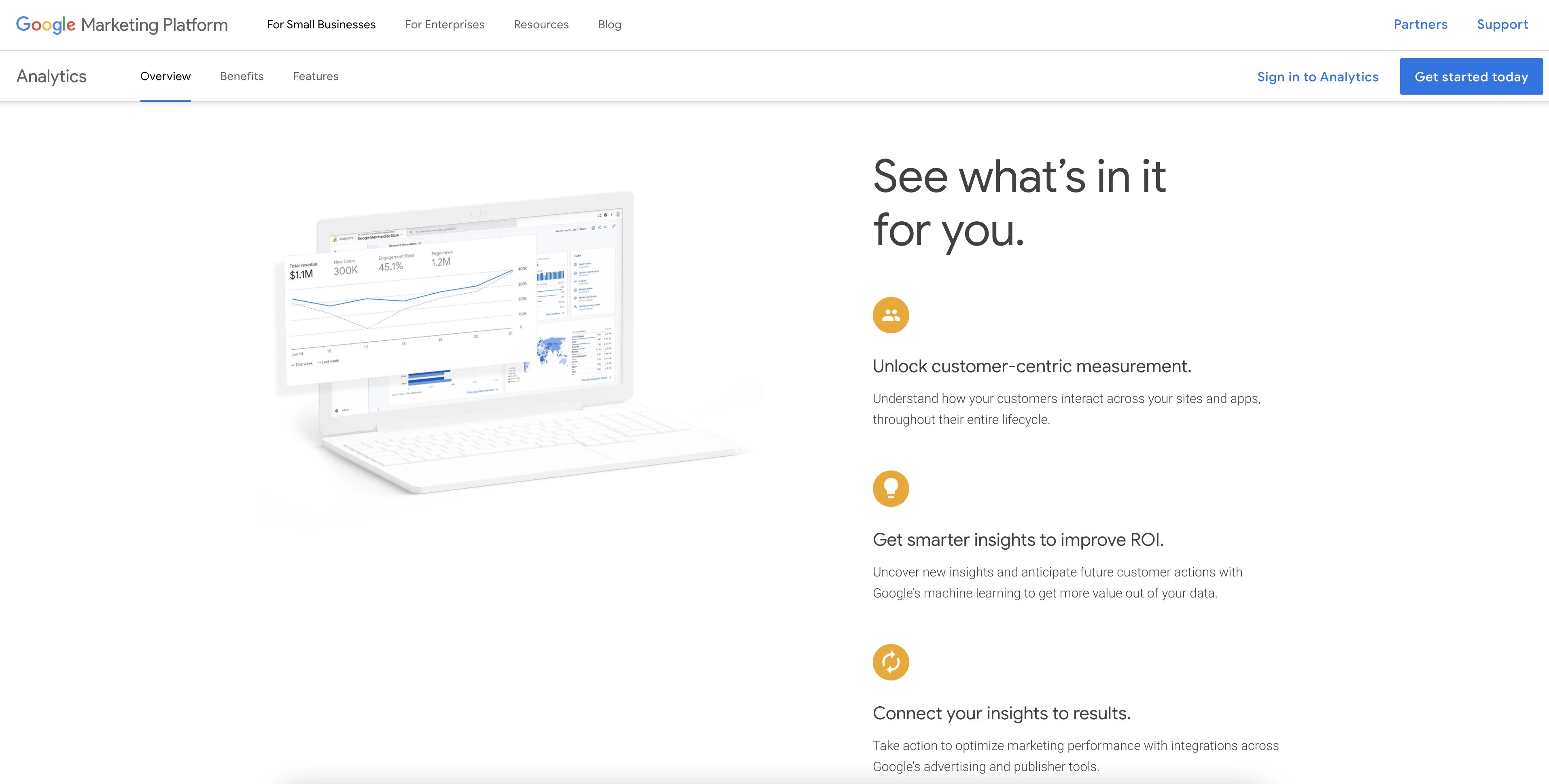The width and height of the screenshot is (1549, 784).
Task: Select the Overview tab in Analytics
Action: tap(165, 76)
